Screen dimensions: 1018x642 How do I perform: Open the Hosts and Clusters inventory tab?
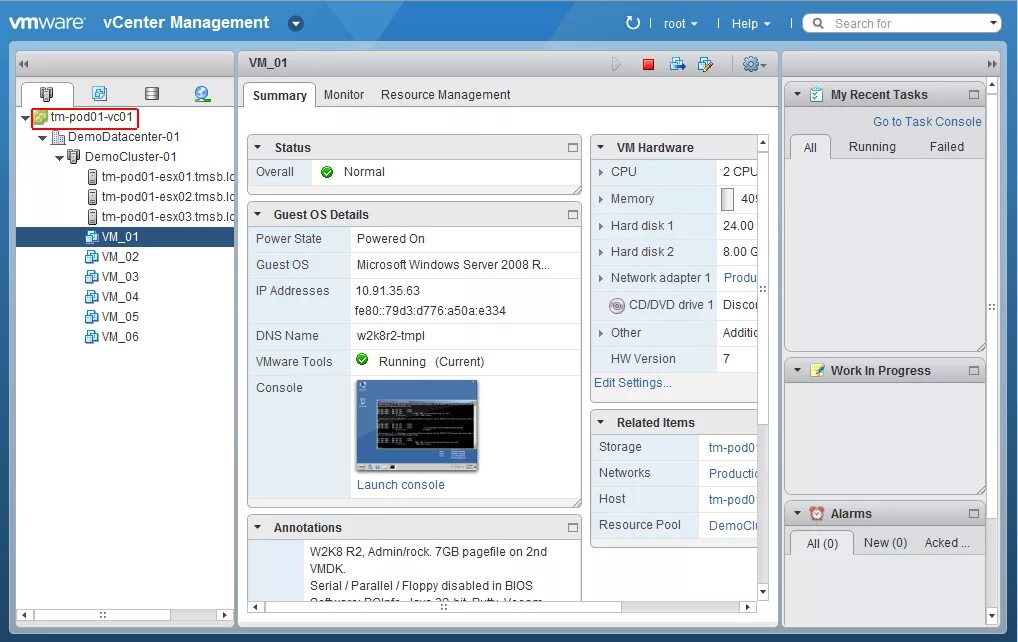point(46,93)
